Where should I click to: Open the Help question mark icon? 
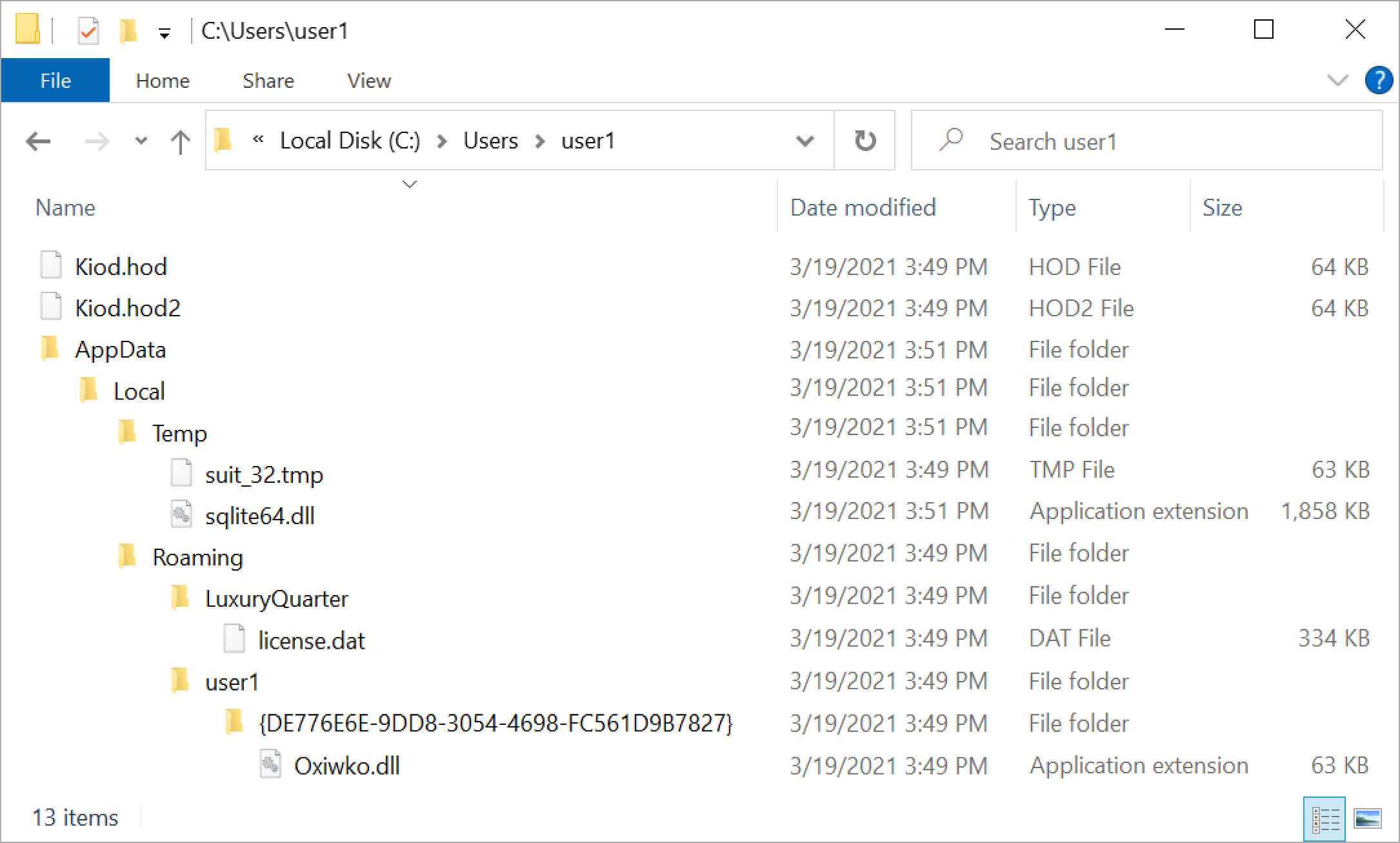1378,81
